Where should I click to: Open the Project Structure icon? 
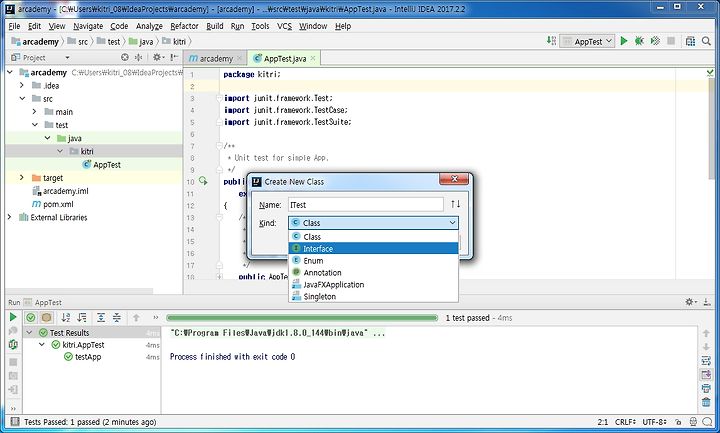tap(690, 41)
